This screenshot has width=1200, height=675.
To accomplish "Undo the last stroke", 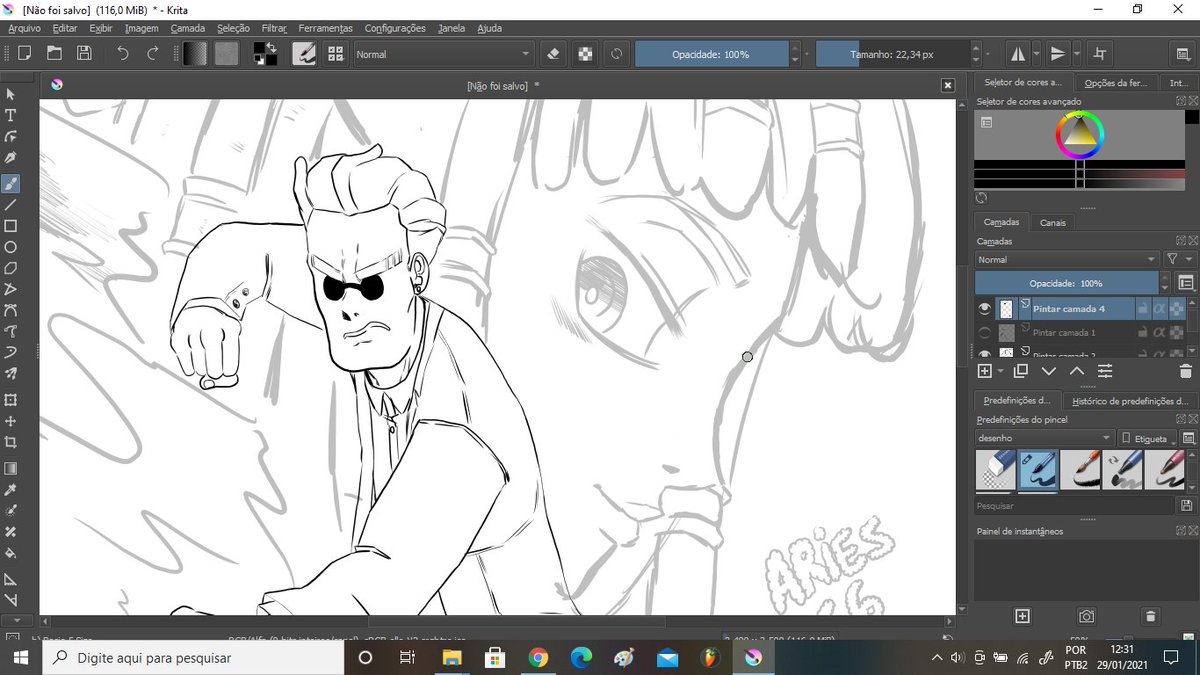I will tap(122, 53).
